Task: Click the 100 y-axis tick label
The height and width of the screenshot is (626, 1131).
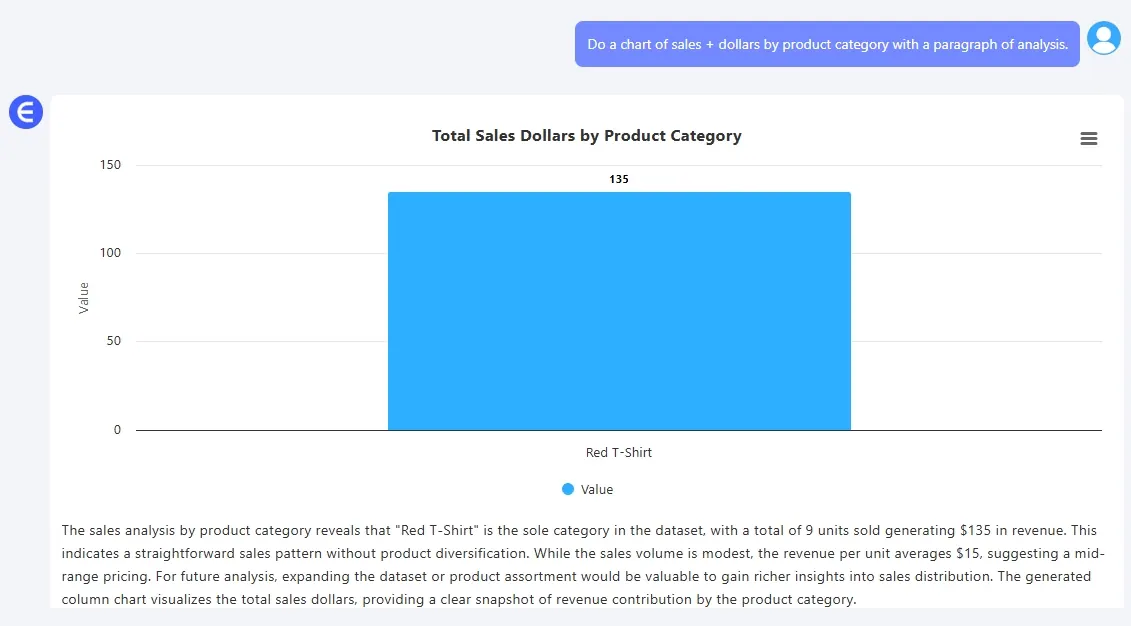Action: [110, 253]
